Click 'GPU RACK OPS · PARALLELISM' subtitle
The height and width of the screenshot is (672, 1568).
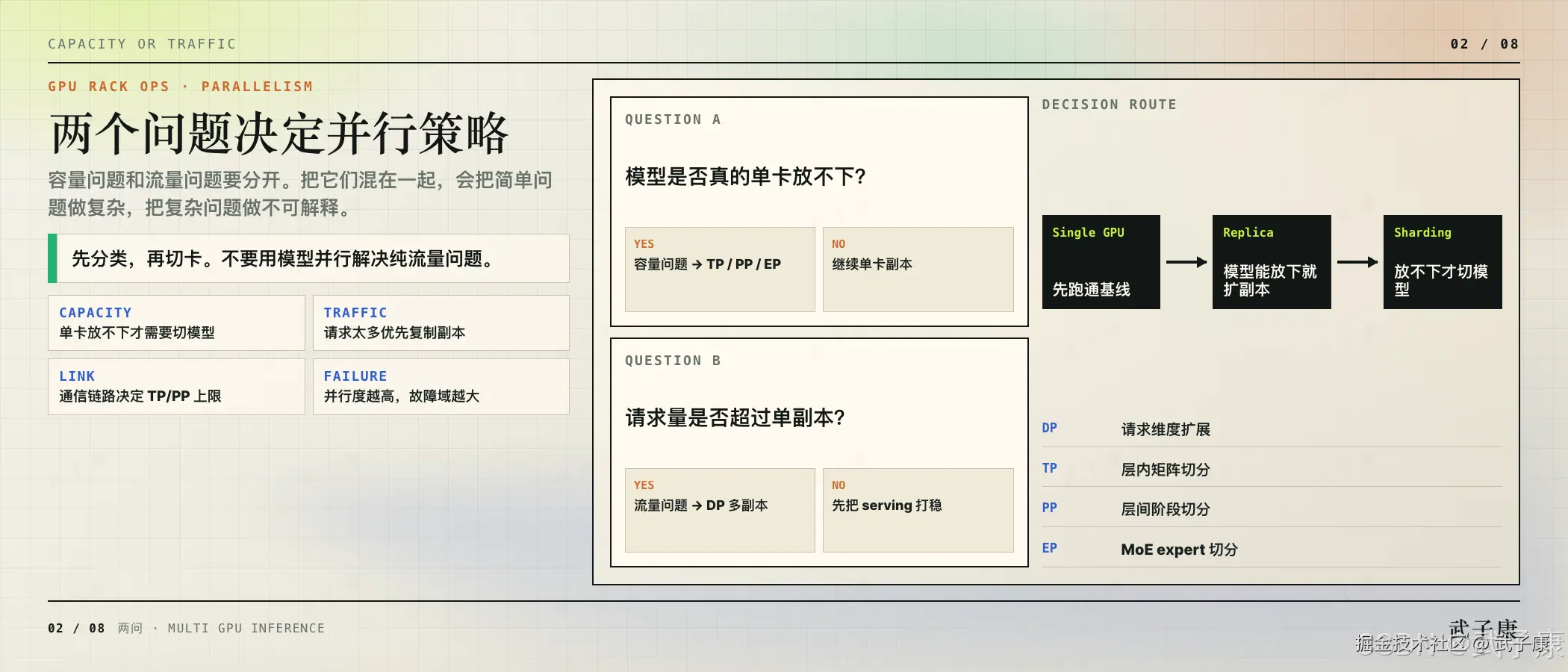[x=181, y=87]
